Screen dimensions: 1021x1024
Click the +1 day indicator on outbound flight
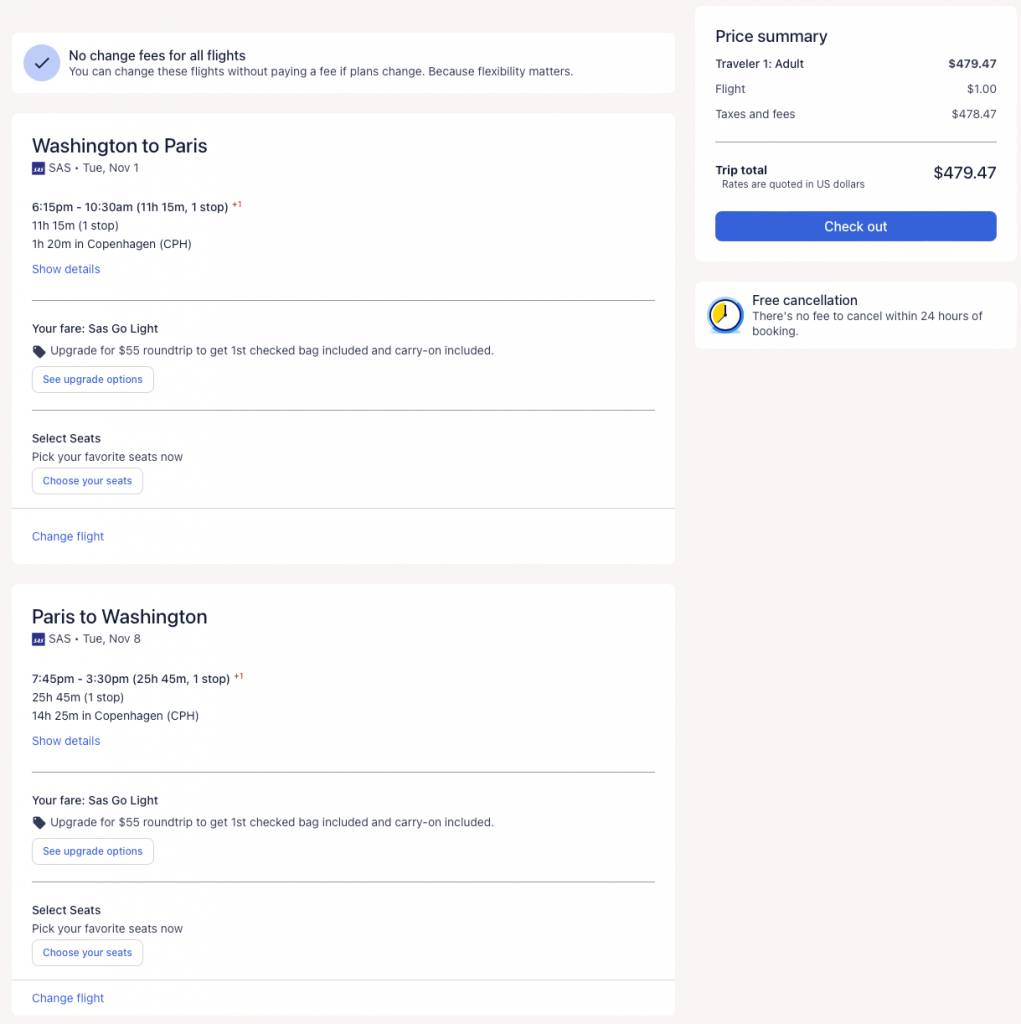[237, 205]
